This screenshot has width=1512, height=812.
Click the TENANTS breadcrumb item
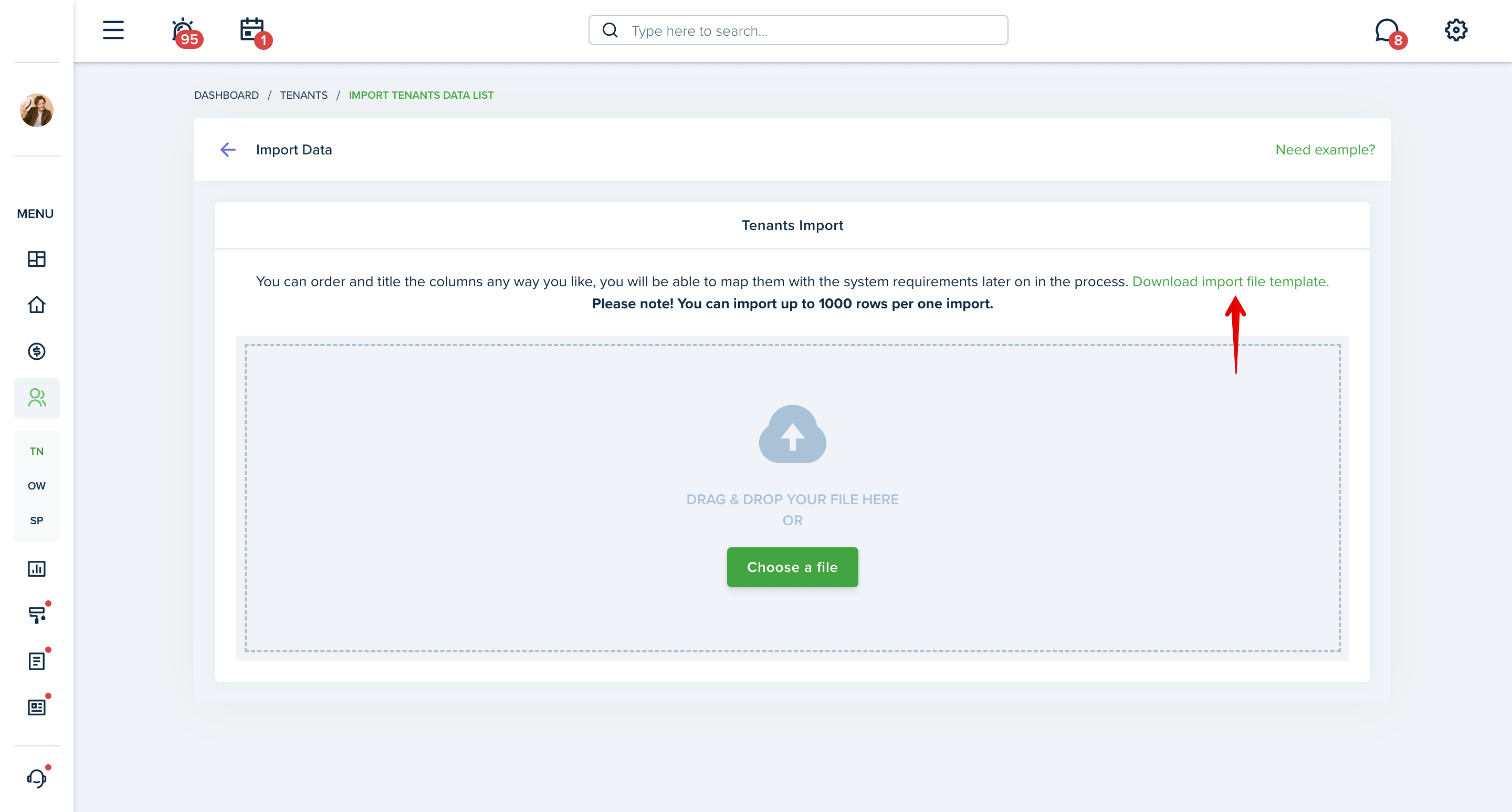[303, 94]
